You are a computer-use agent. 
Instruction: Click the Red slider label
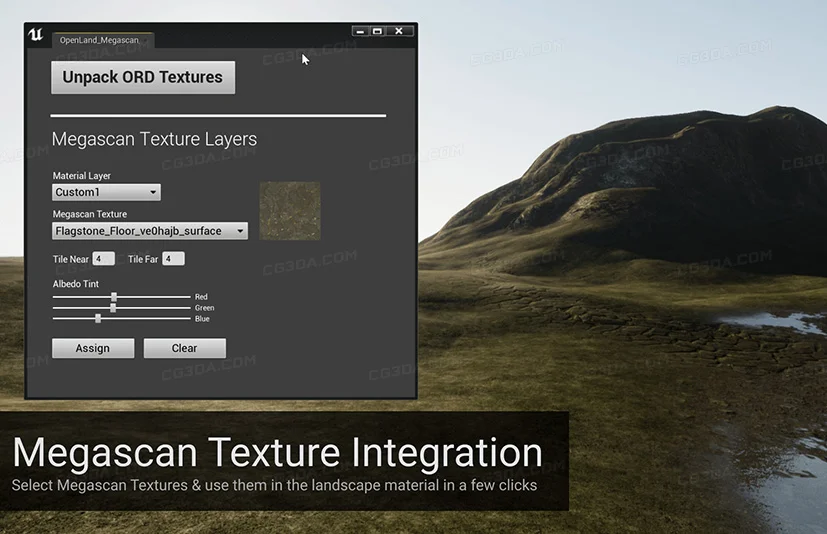pyautogui.click(x=201, y=297)
